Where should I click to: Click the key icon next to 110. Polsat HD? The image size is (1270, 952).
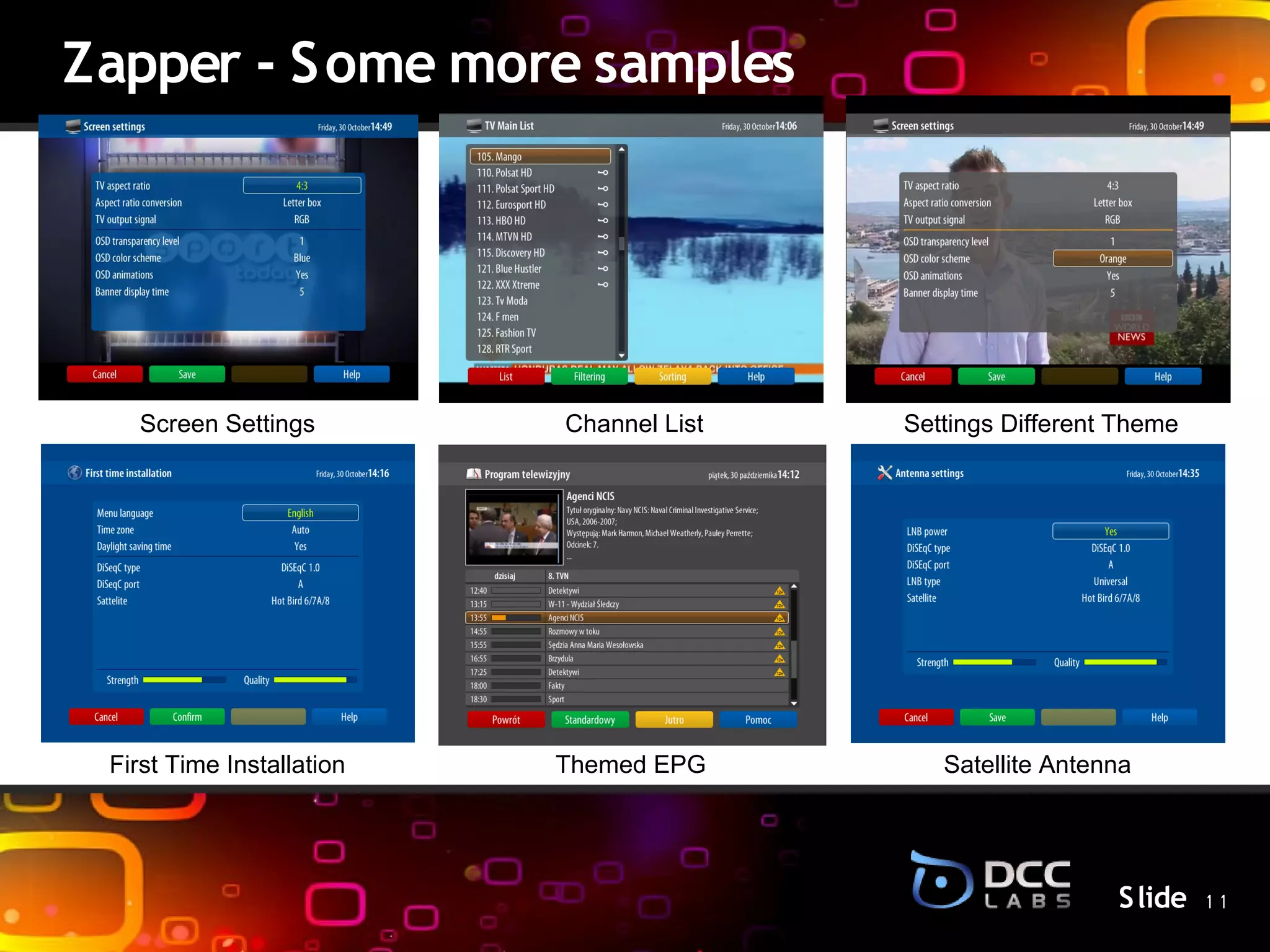(x=603, y=173)
